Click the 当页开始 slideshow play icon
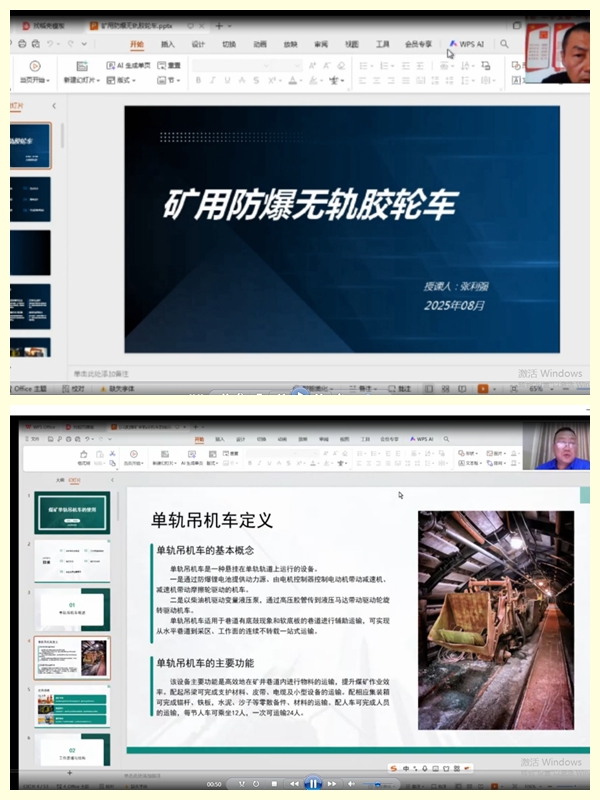Image resolution: width=600 pixels, height=800 pixels. (34, 66)
